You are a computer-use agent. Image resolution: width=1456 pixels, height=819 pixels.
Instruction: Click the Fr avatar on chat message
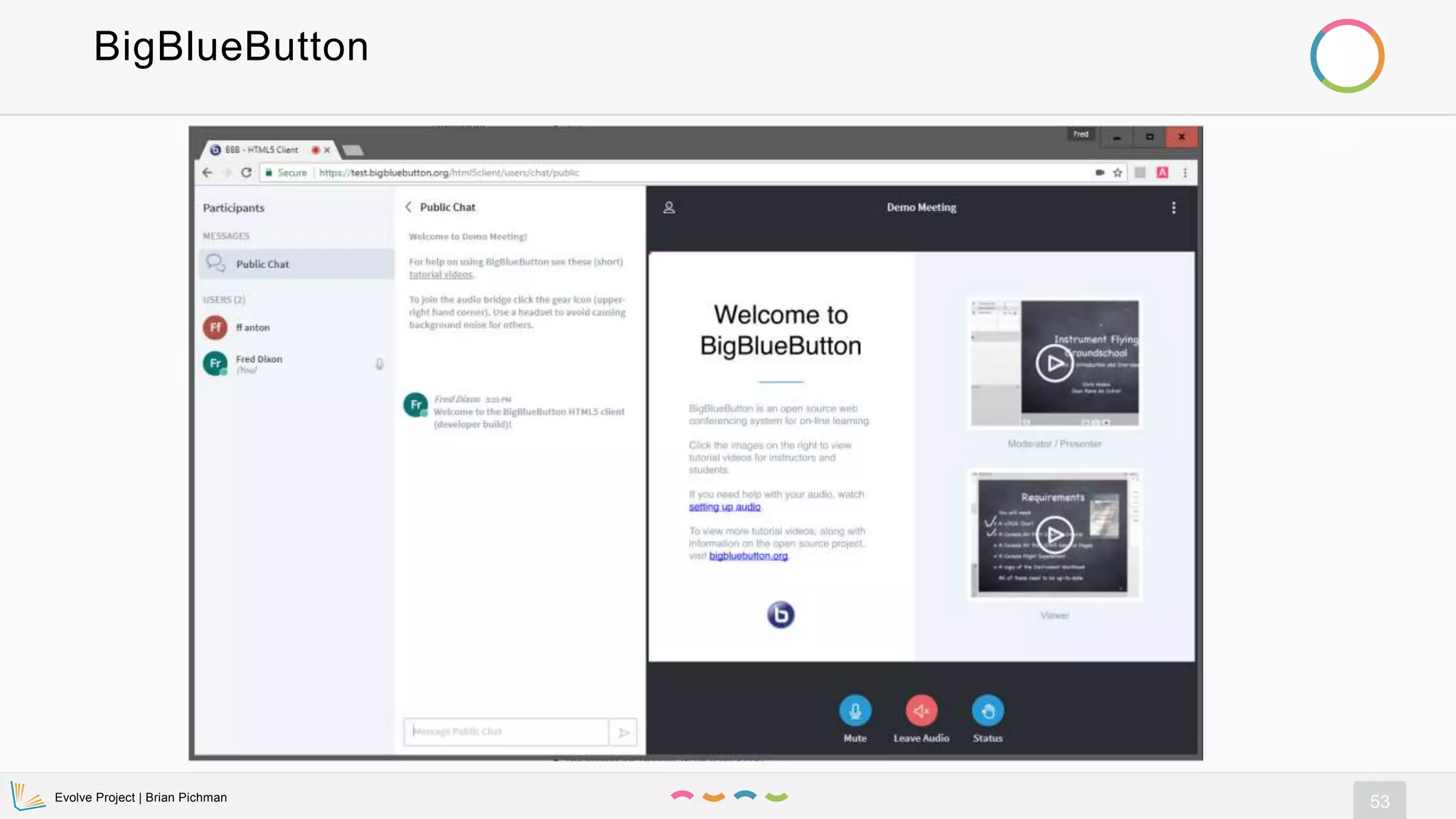(416, 405)
